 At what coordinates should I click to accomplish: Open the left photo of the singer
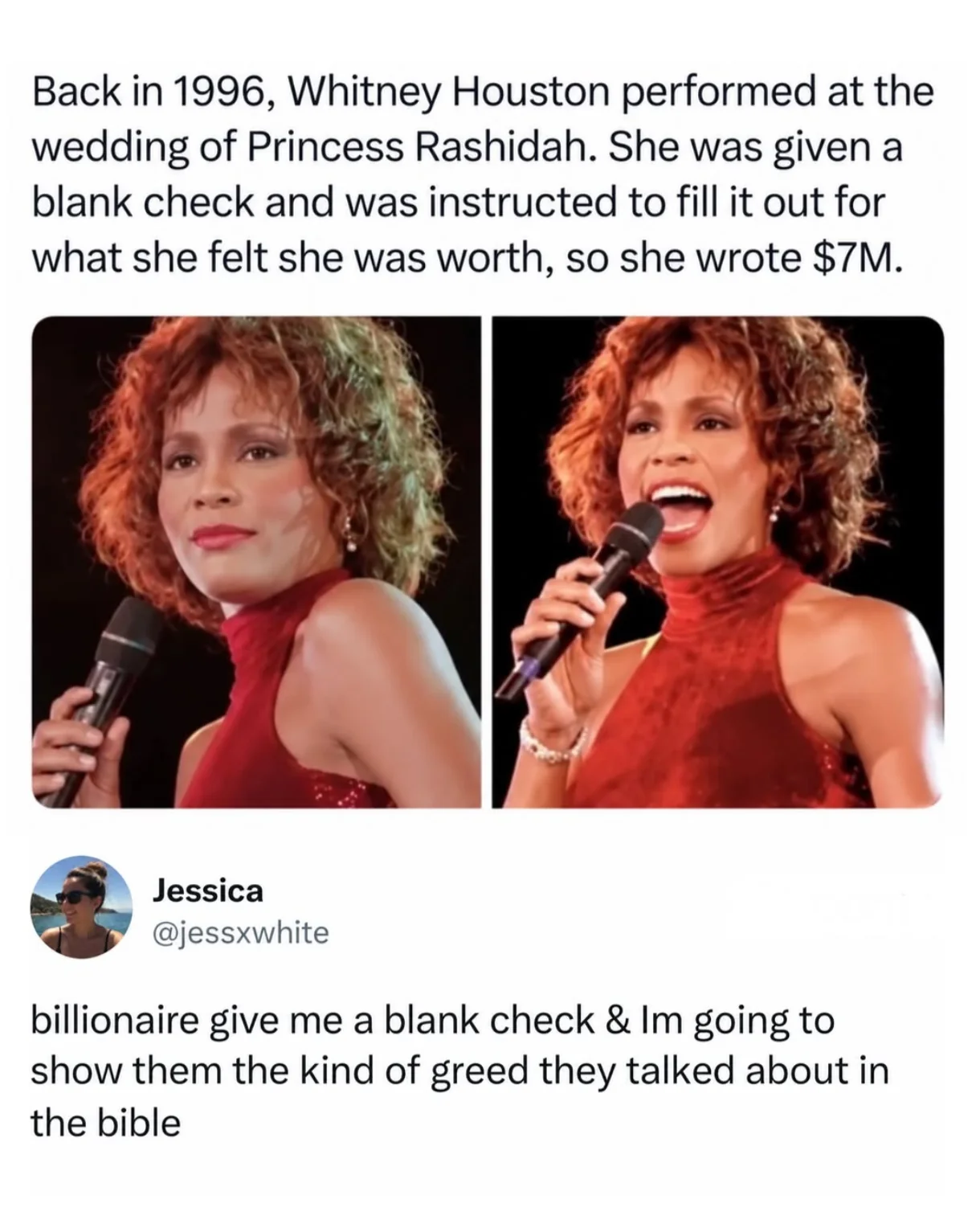coord(256,562)
